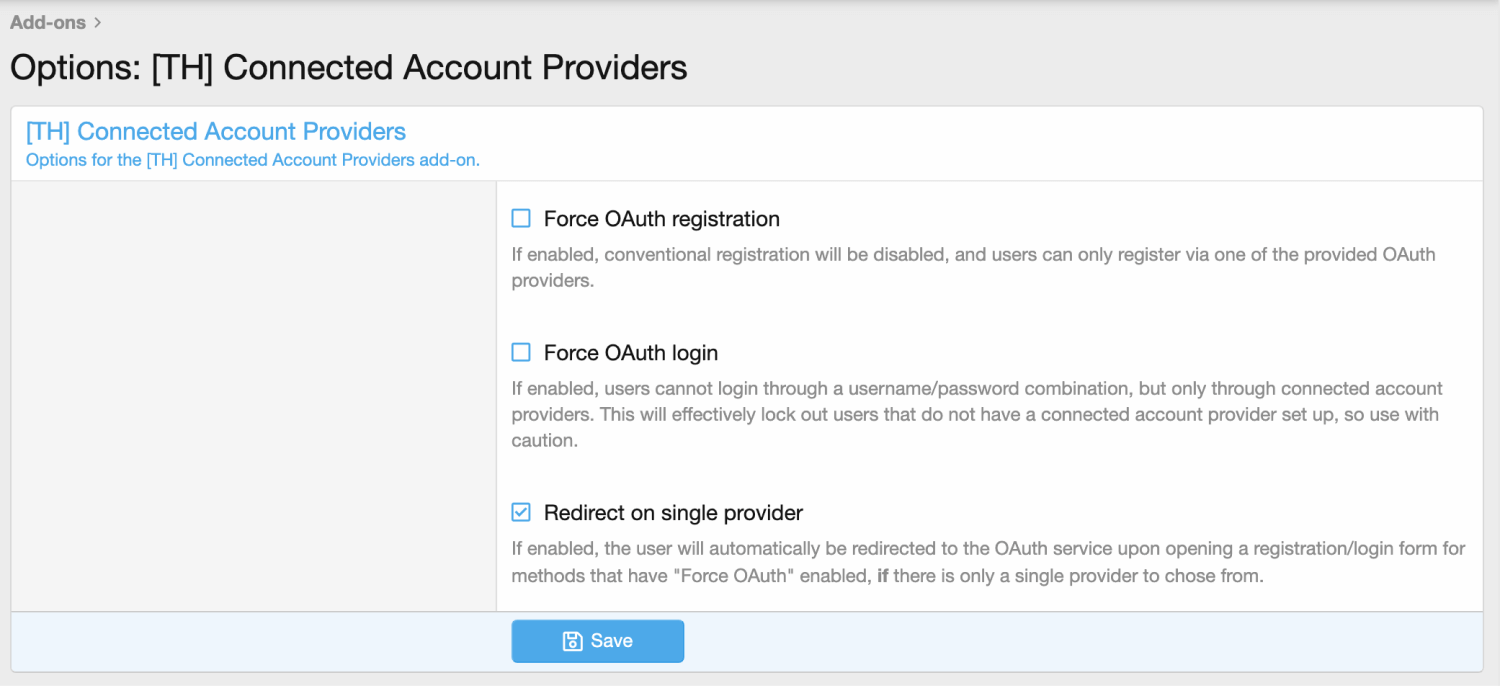Click the bold "if" in the redirect description
The image size is (1500, 686).
tap(883, 576)
